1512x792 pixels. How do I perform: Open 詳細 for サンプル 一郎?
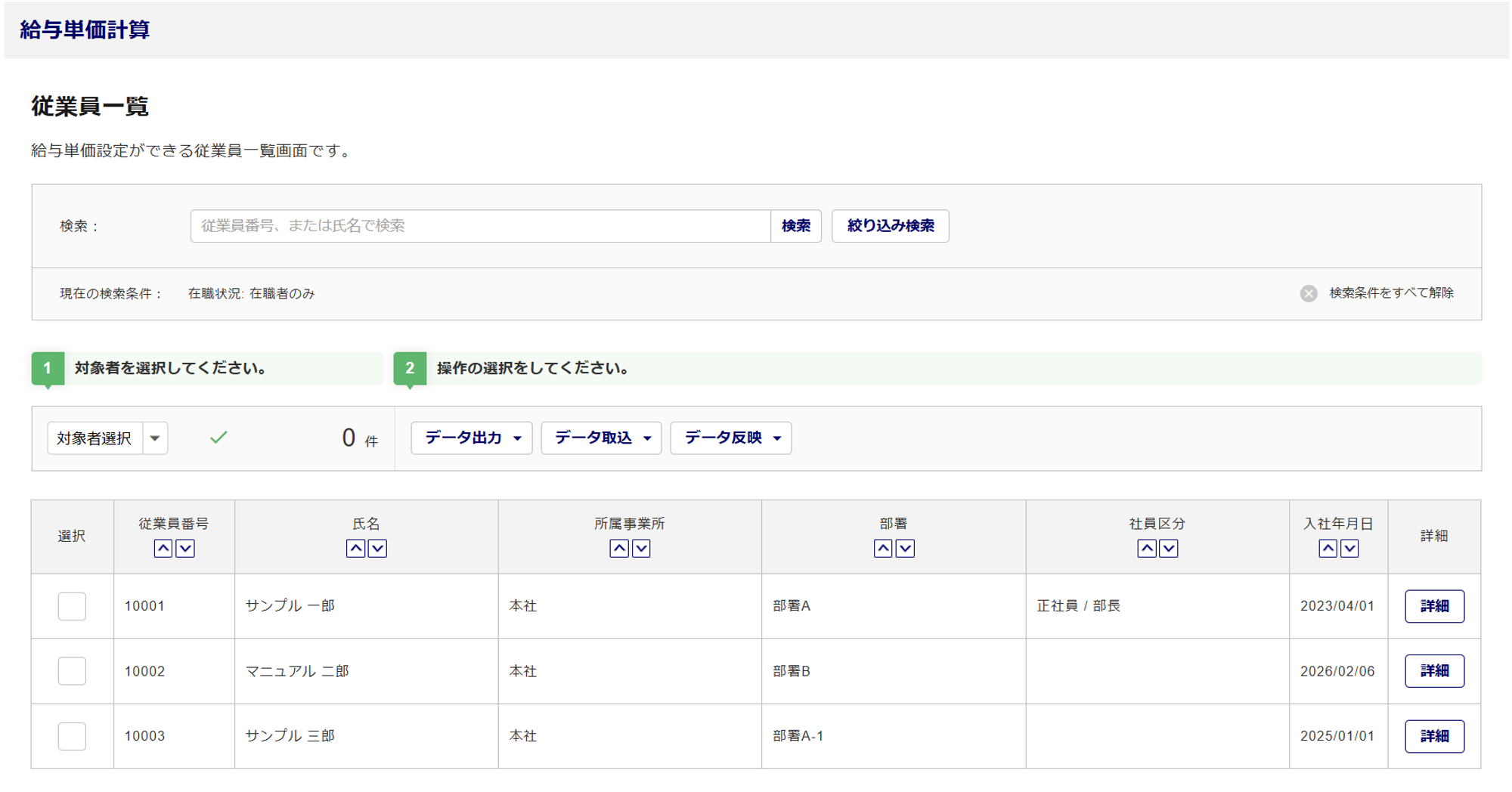(1434, 606)
